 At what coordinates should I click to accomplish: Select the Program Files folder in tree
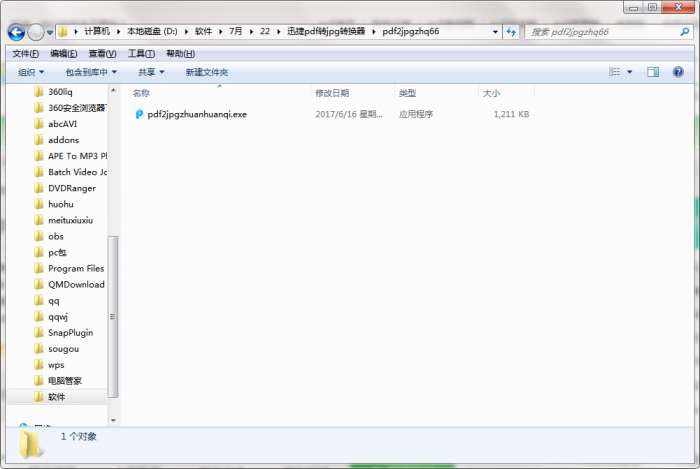76,269
